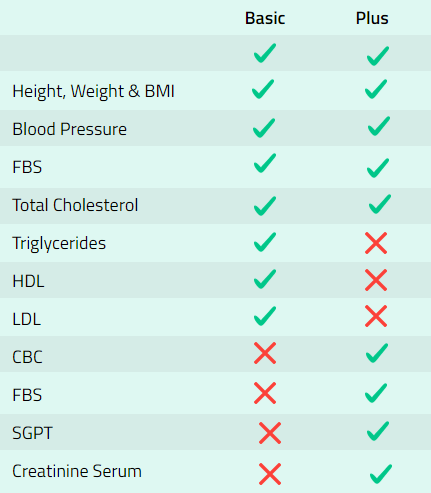The width and height of the screenshot is (431, 493).
Task: Click the Total Cholesterol label
Action: (x=75, y=205)
